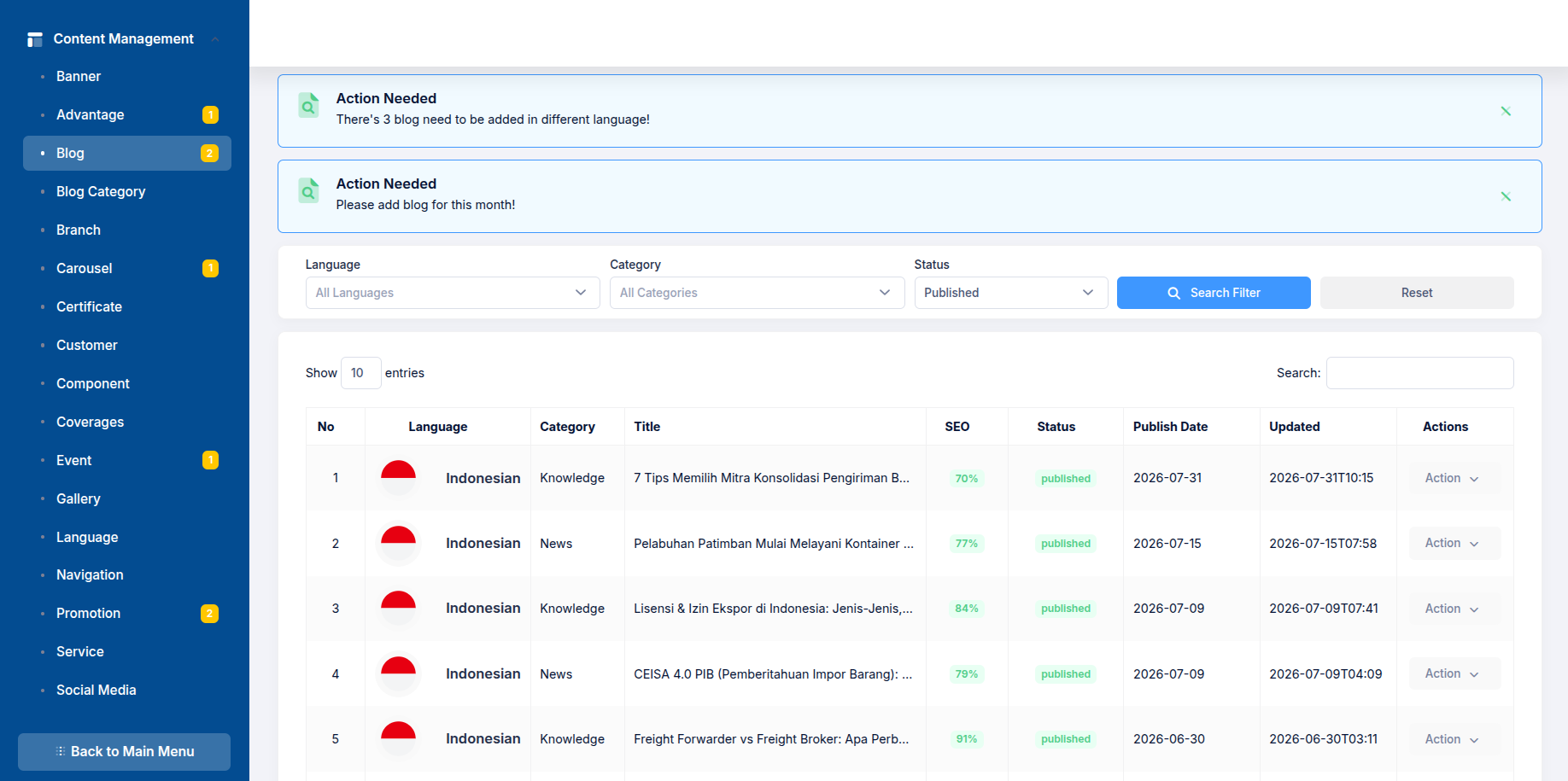Click title 'CEISA 4.0 PIB (Pemberitahuan Impor Barang)'
The image size is (1568, 781).
click(x=773, y=674)
